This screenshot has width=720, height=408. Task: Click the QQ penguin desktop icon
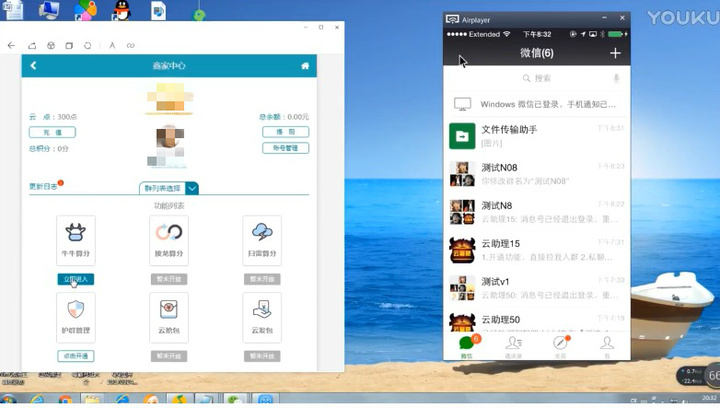click(x=122, y=10)
